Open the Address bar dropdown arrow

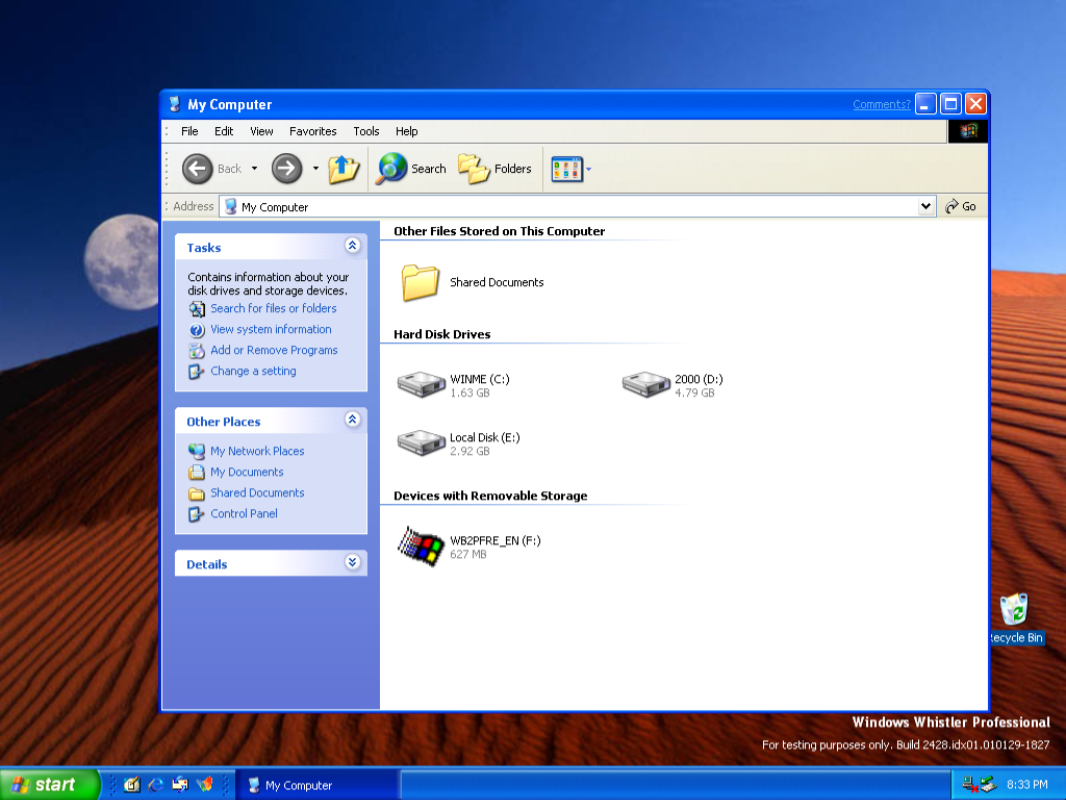(x=926, y=206)
